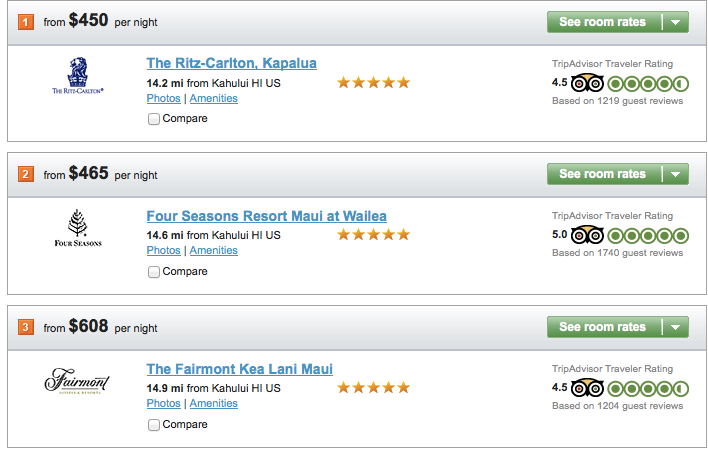Screen dimensions: 708x455
Task: Click the Ritz-Carlton five-star rating
Action: [373, 83]
